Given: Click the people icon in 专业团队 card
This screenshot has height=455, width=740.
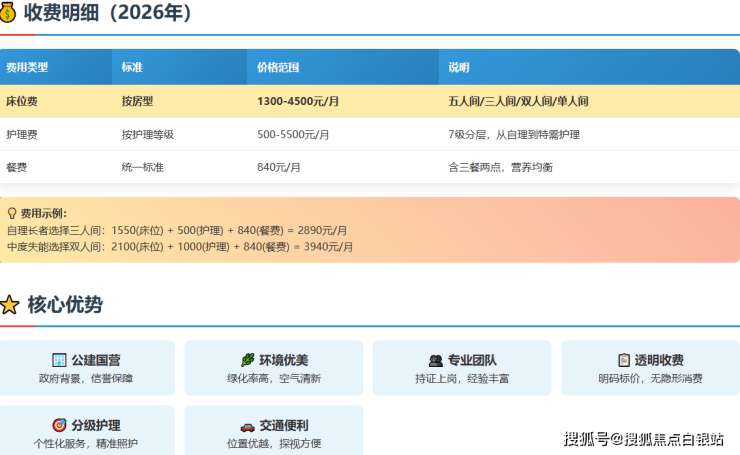Looking at the screenshot, I should tap(435, 360).
